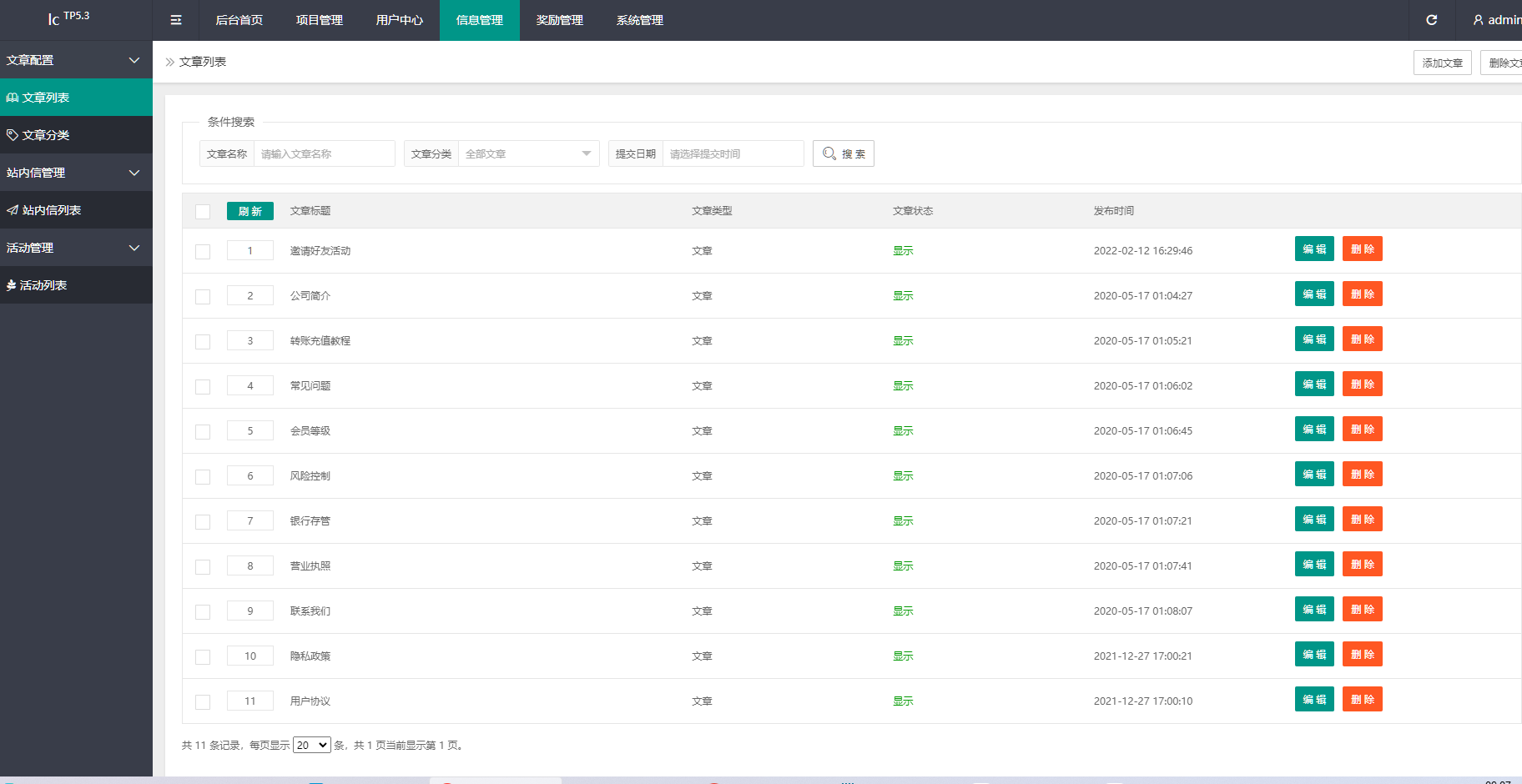The image size is (1522, 784).
Task: Toggle the select-all checkbox in table header
Action: 203,212
